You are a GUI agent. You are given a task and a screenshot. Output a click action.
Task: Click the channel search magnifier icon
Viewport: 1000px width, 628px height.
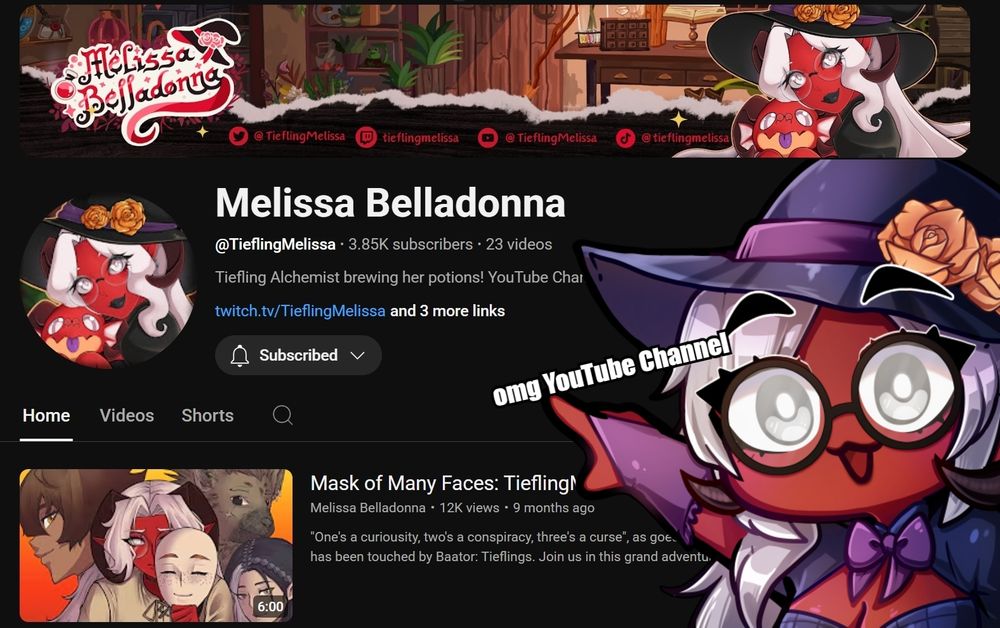(283, 415)
